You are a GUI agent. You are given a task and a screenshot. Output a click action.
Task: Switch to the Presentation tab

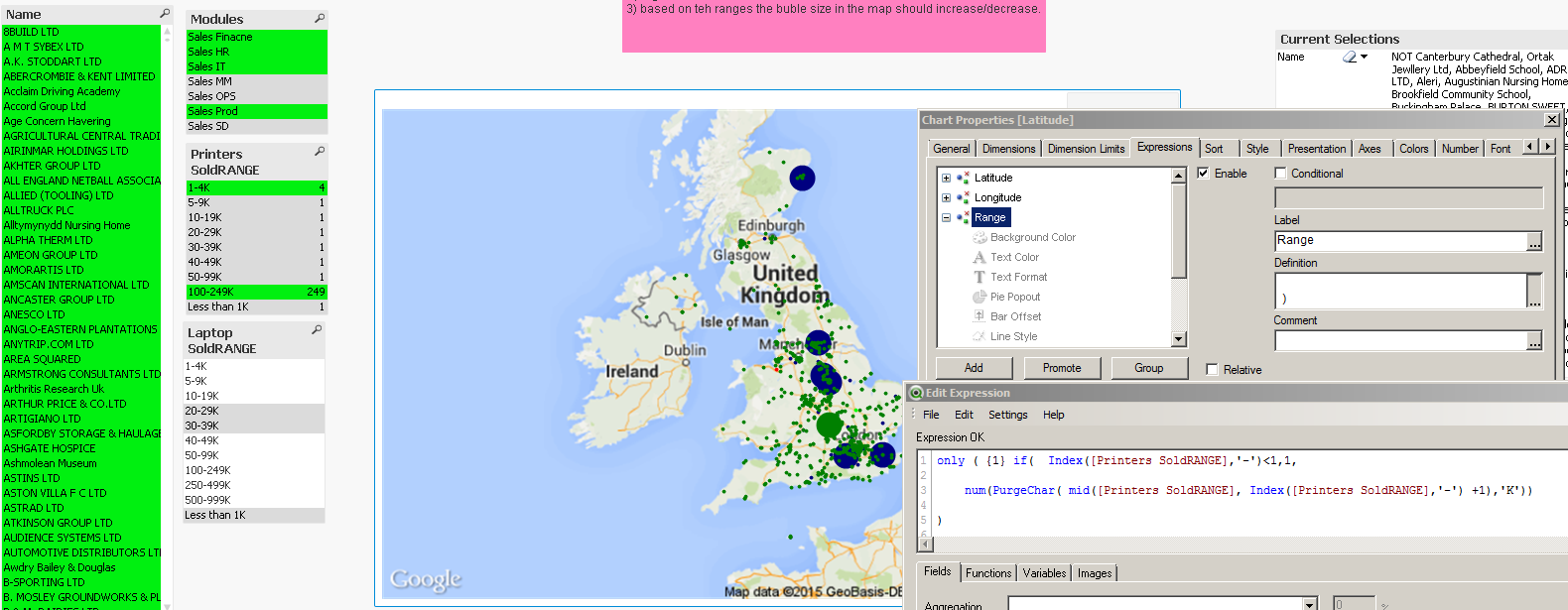pyautogui.click(x=1317, y=149)
